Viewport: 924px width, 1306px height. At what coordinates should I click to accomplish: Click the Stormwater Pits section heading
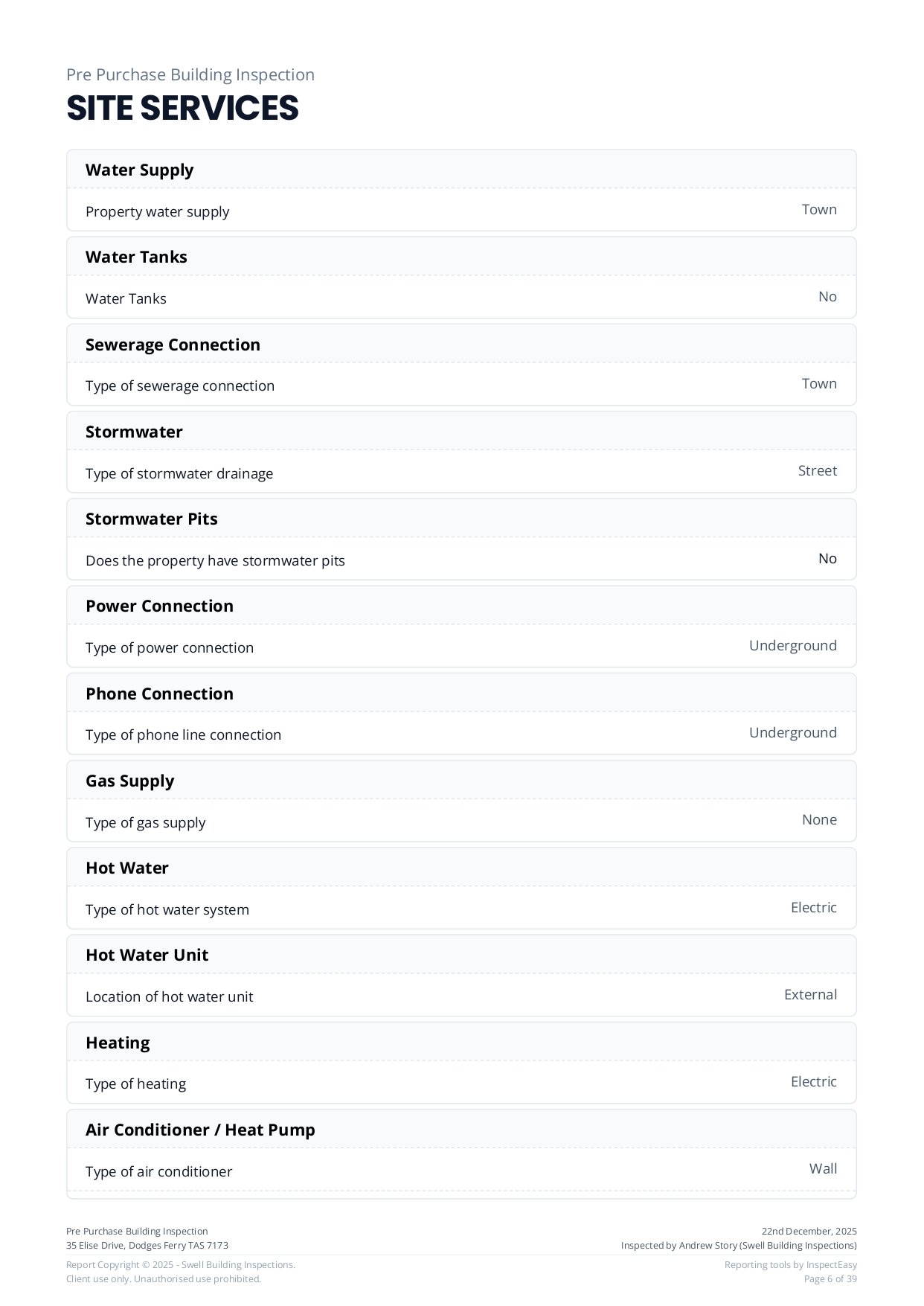click(151, 519)
